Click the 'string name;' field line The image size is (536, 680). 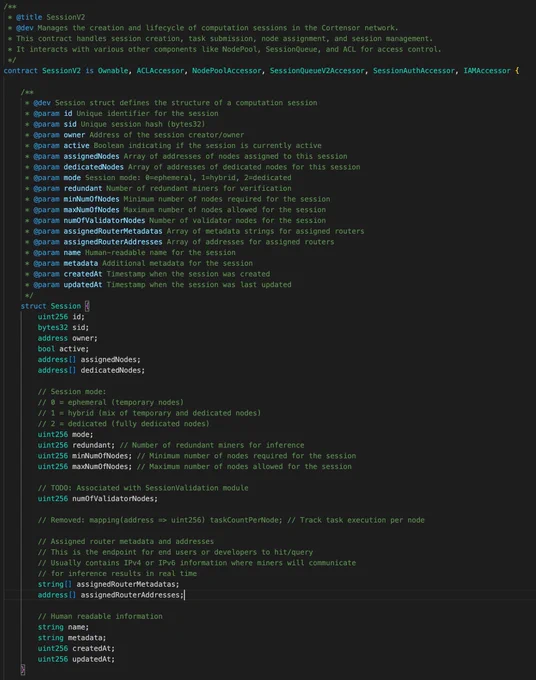tap(63, 627)
